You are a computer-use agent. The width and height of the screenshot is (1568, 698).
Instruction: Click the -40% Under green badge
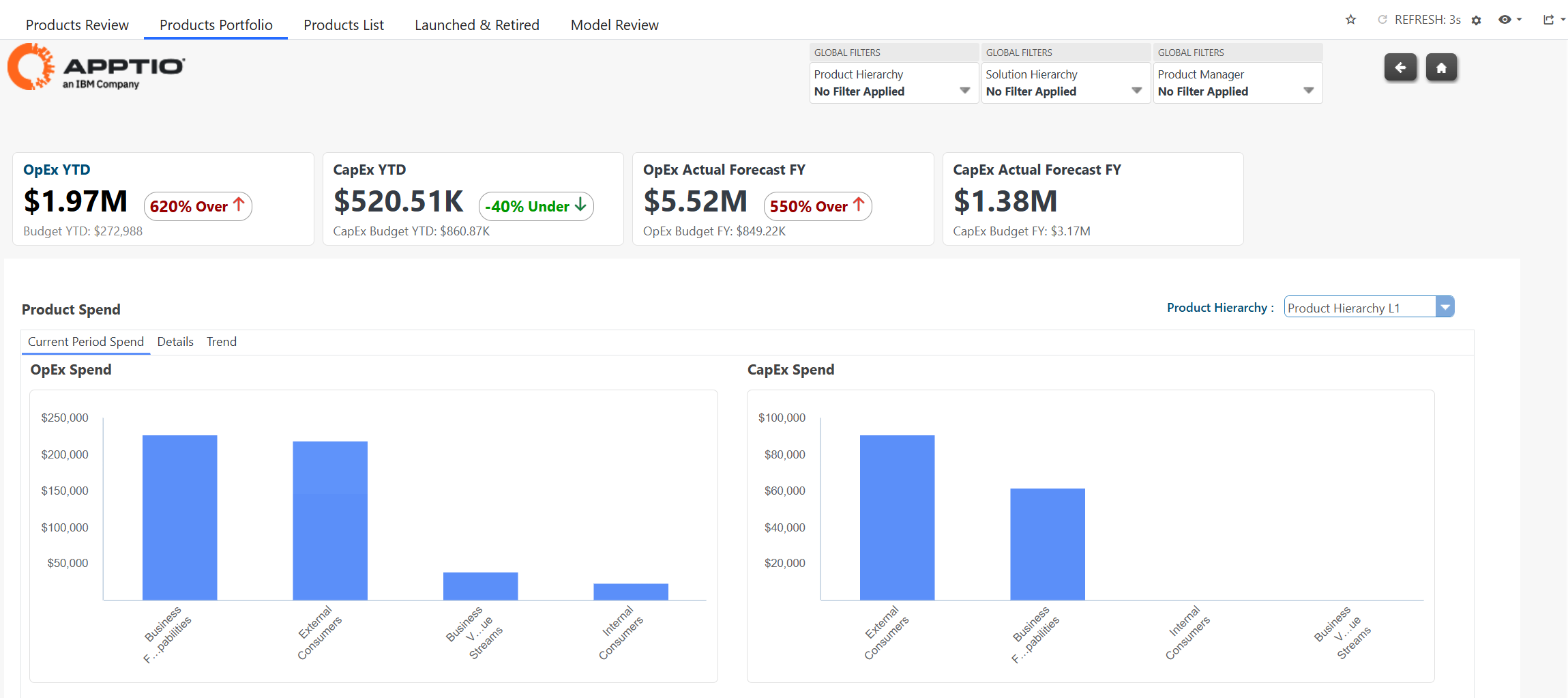[536, 206]
